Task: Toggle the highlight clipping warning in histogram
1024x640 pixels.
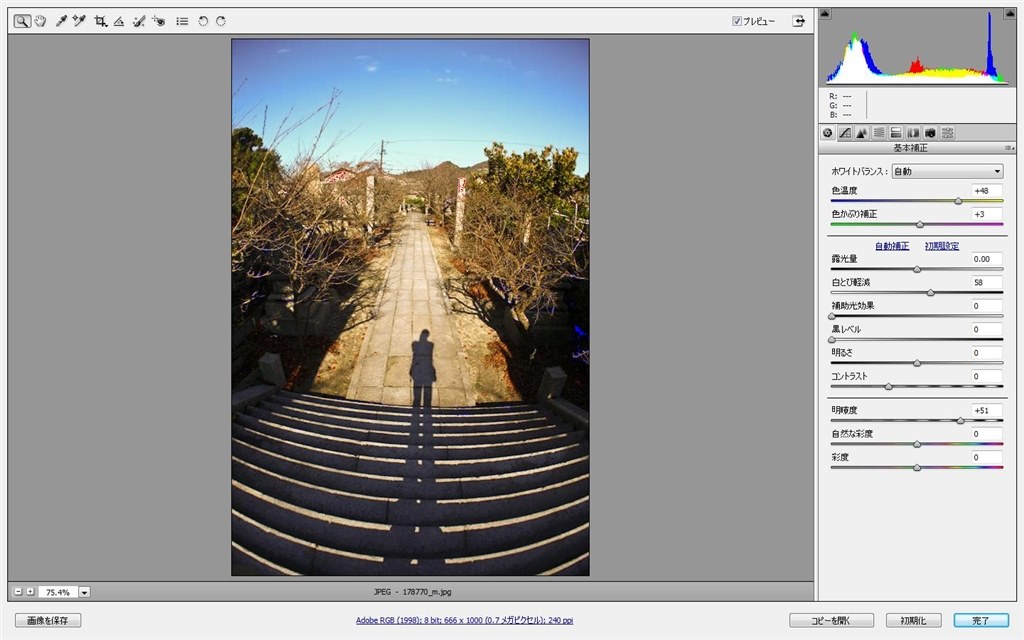Action: click(1010, 14)
